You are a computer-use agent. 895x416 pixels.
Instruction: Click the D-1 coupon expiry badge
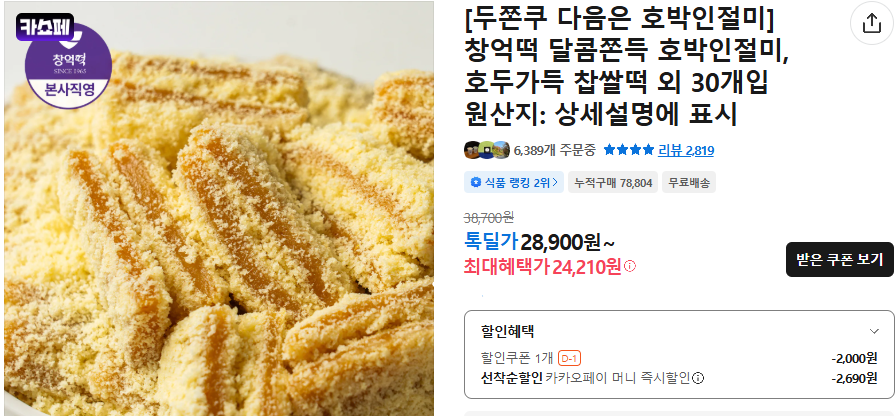pos(569,358)
